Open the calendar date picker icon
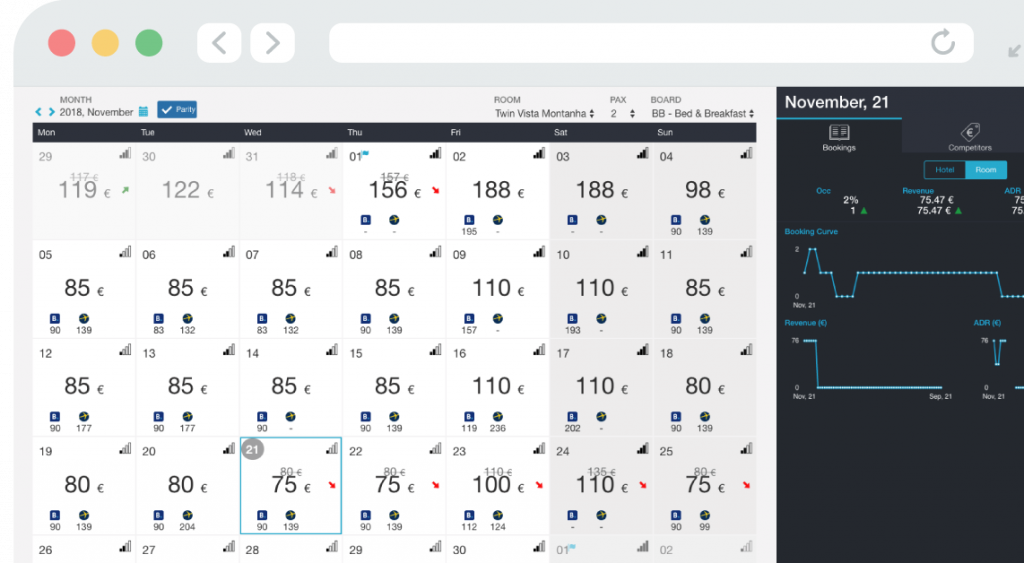The image size is (1024, 563). tap(144, 111)
